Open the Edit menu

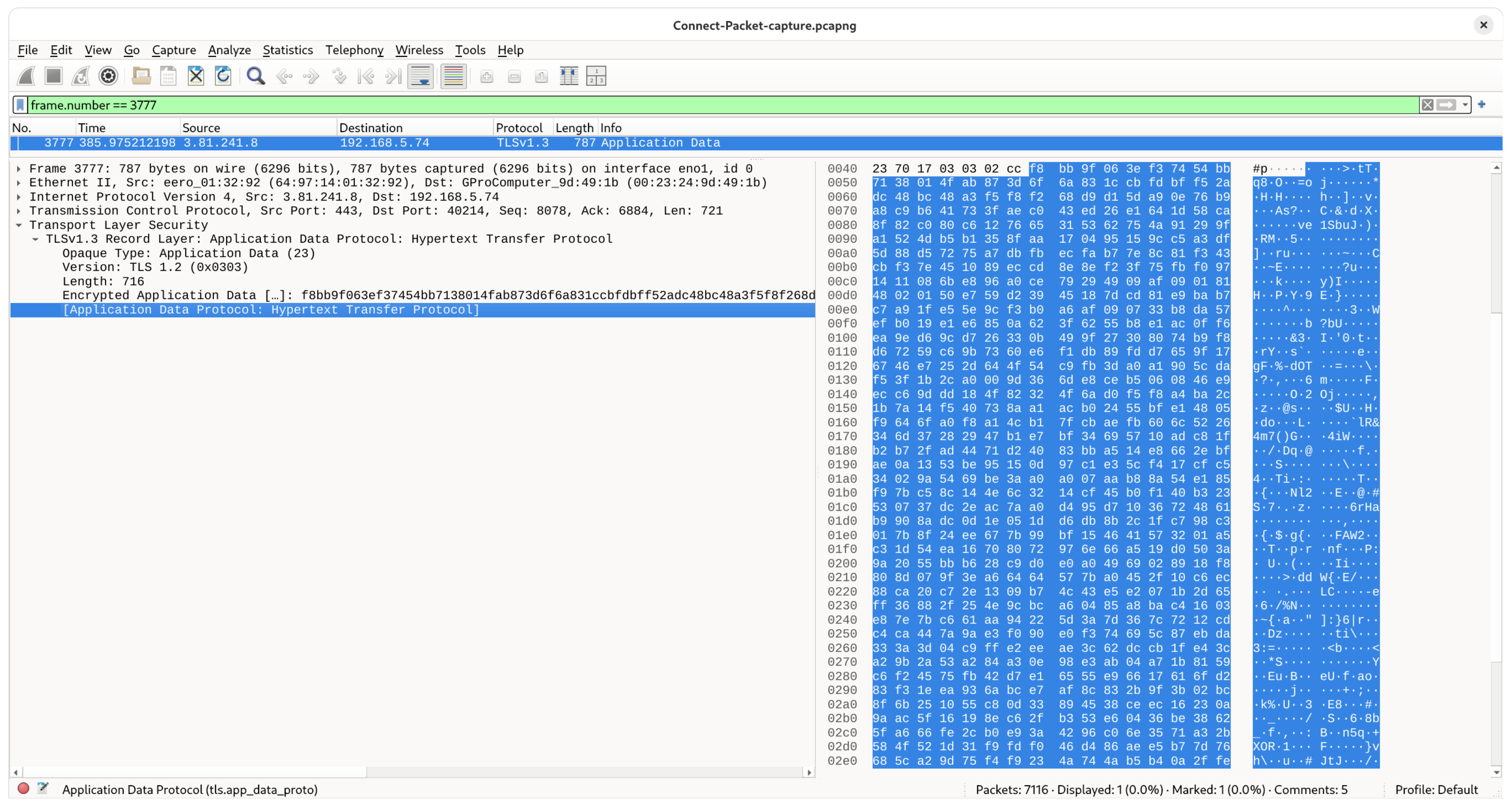point(61,50)
